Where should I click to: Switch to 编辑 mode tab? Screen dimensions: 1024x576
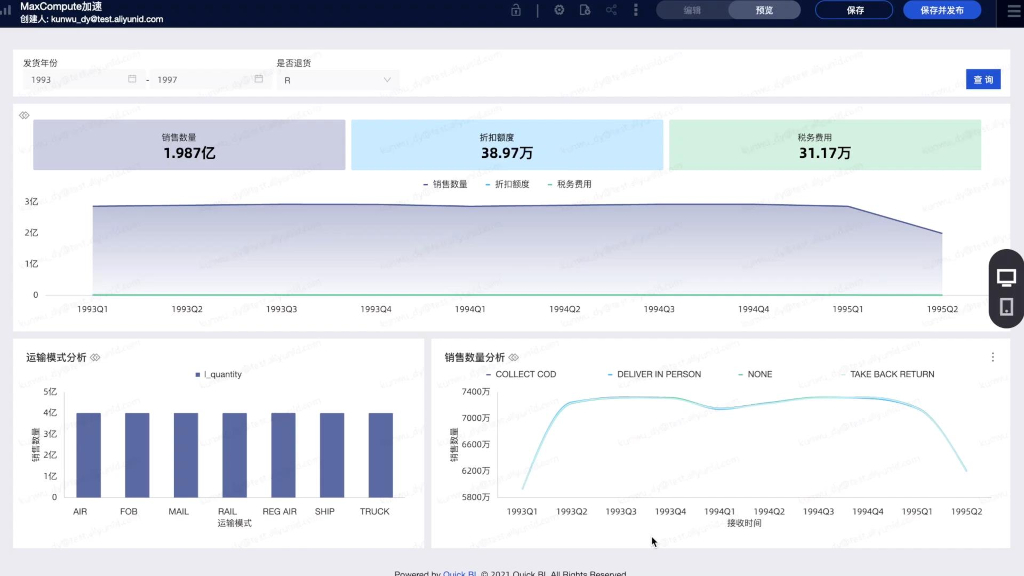click(x=692, y=10)
